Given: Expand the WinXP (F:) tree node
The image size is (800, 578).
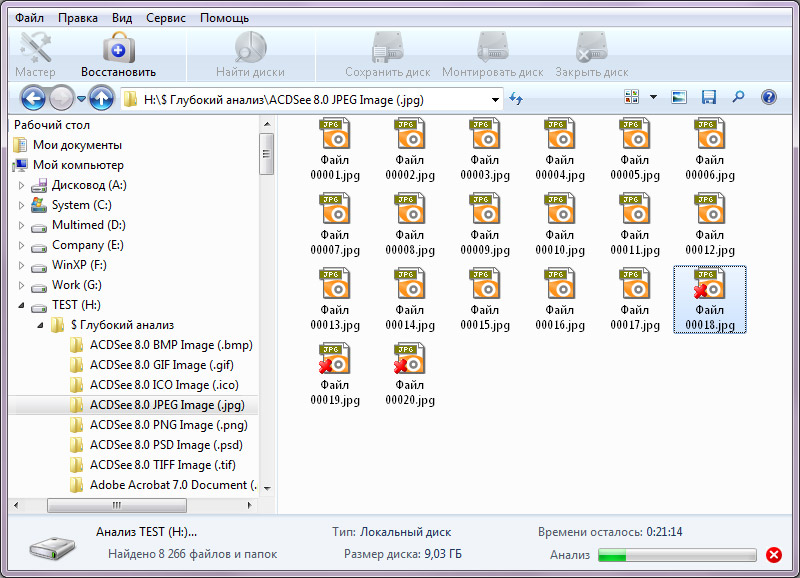Looking at the screenshot, I should [21, 265].
